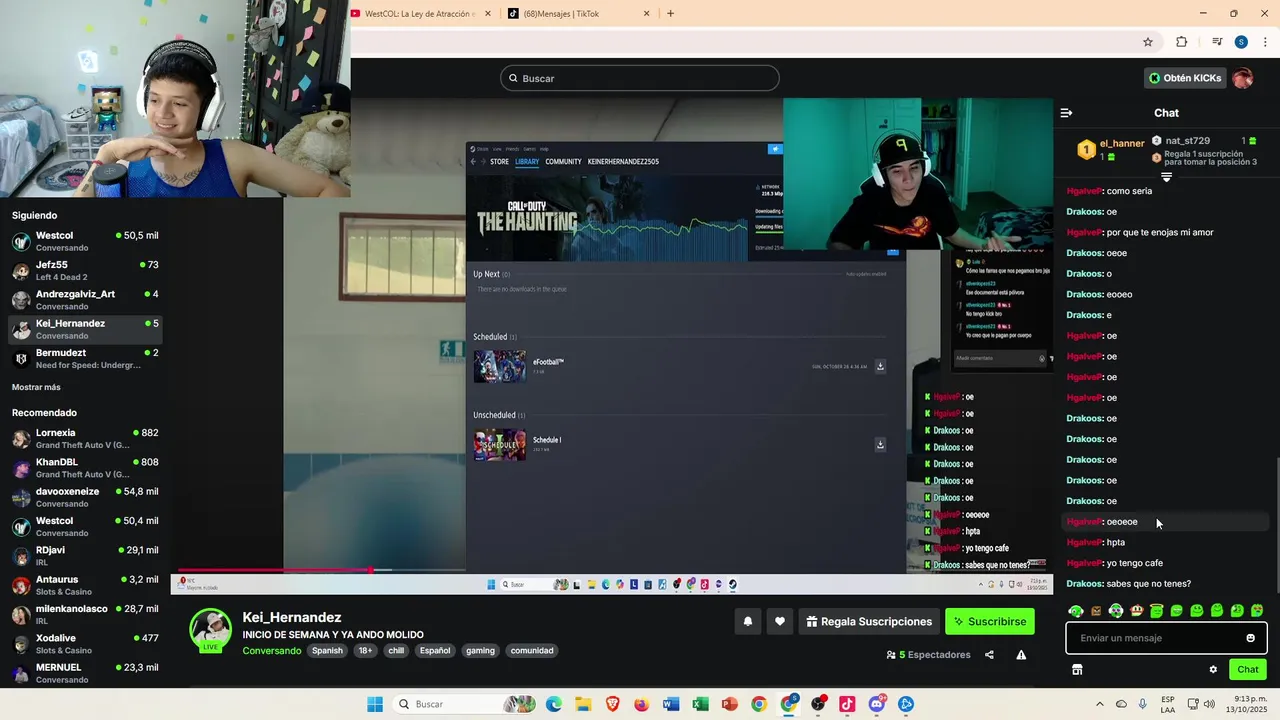Viewport: 1280px width, 720px height.
Task: Open the user profile avatar menu
Action: (x=1243, y=78)
